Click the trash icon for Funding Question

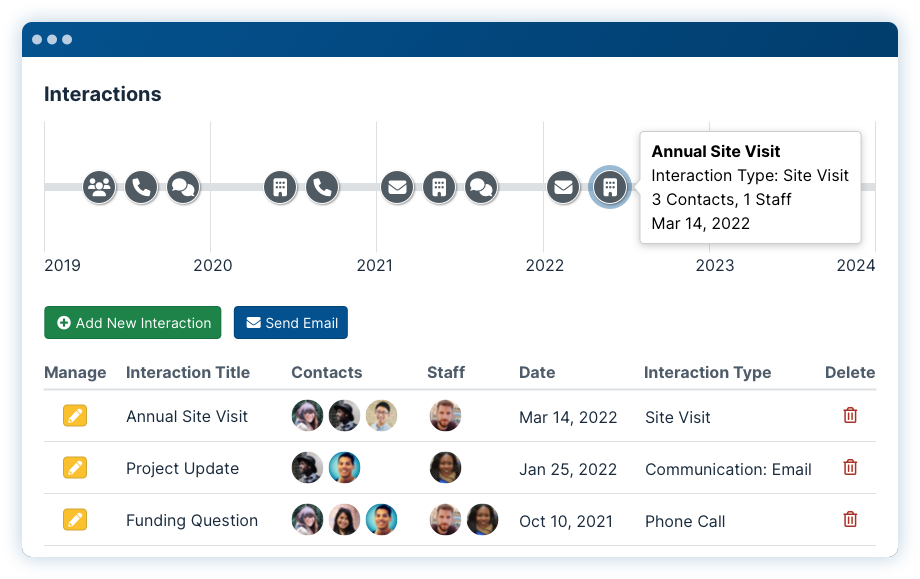tap(850, 519)
